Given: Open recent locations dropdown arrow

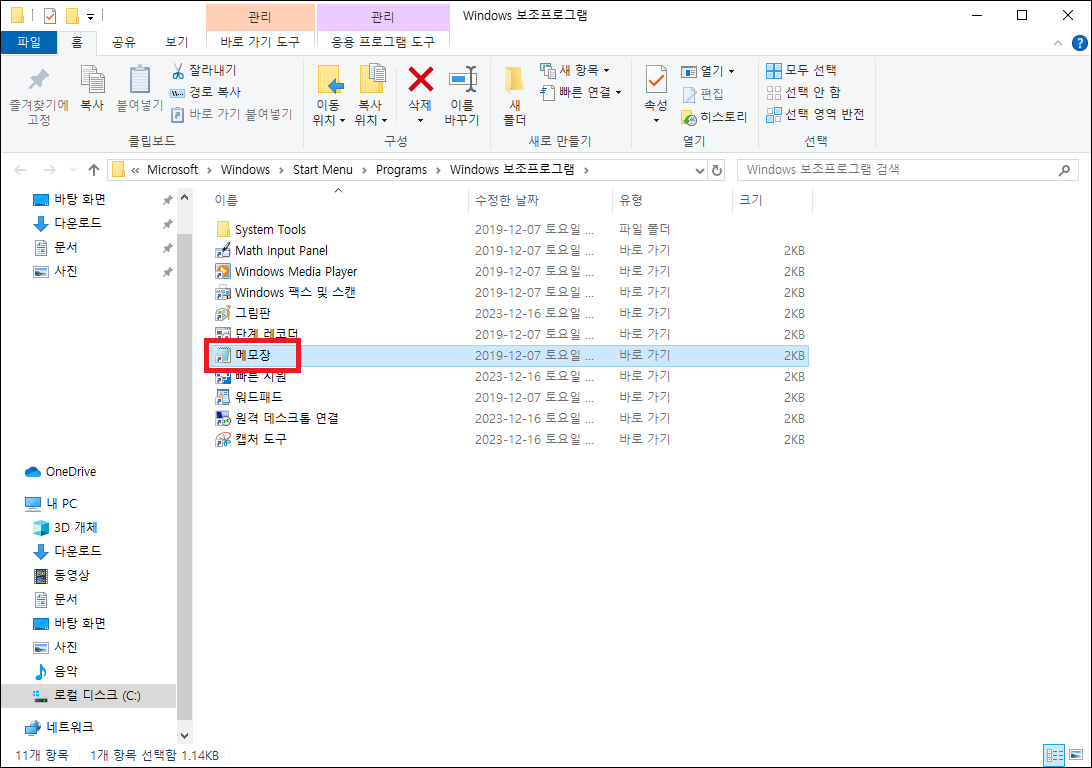Looking at the screenshot, I should (x=74, y=170).
